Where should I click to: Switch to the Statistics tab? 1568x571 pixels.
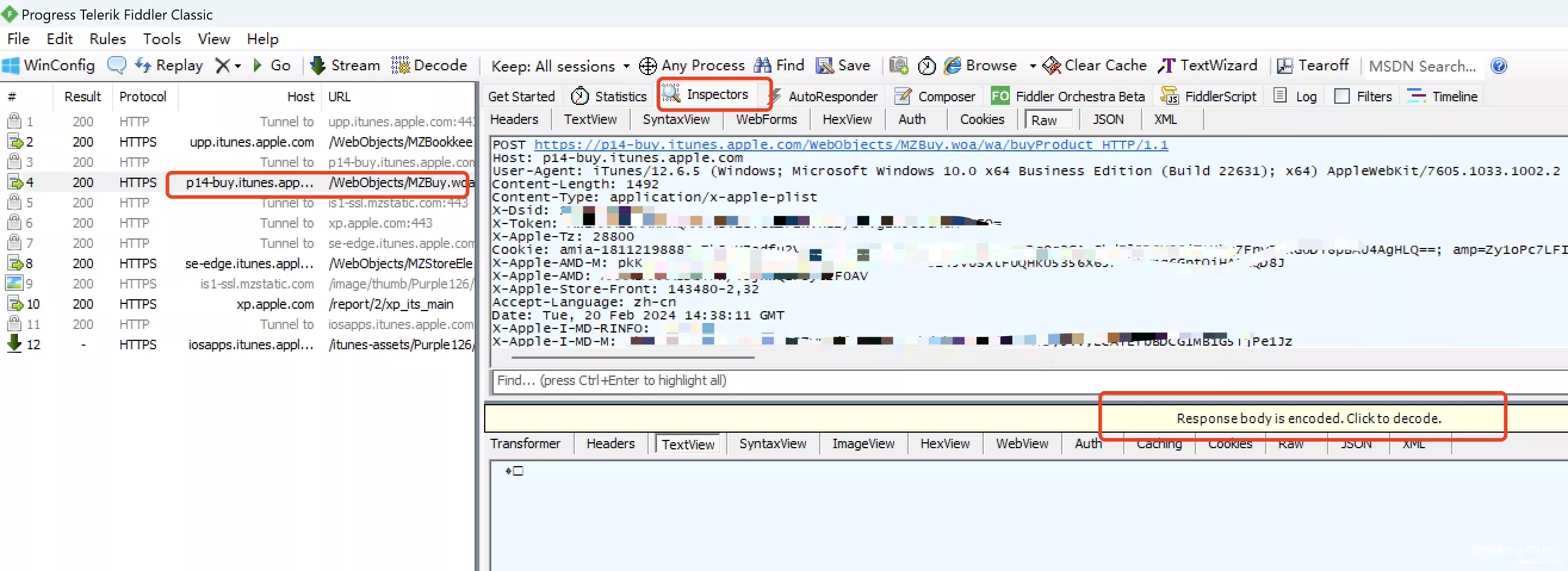(609, 96)
